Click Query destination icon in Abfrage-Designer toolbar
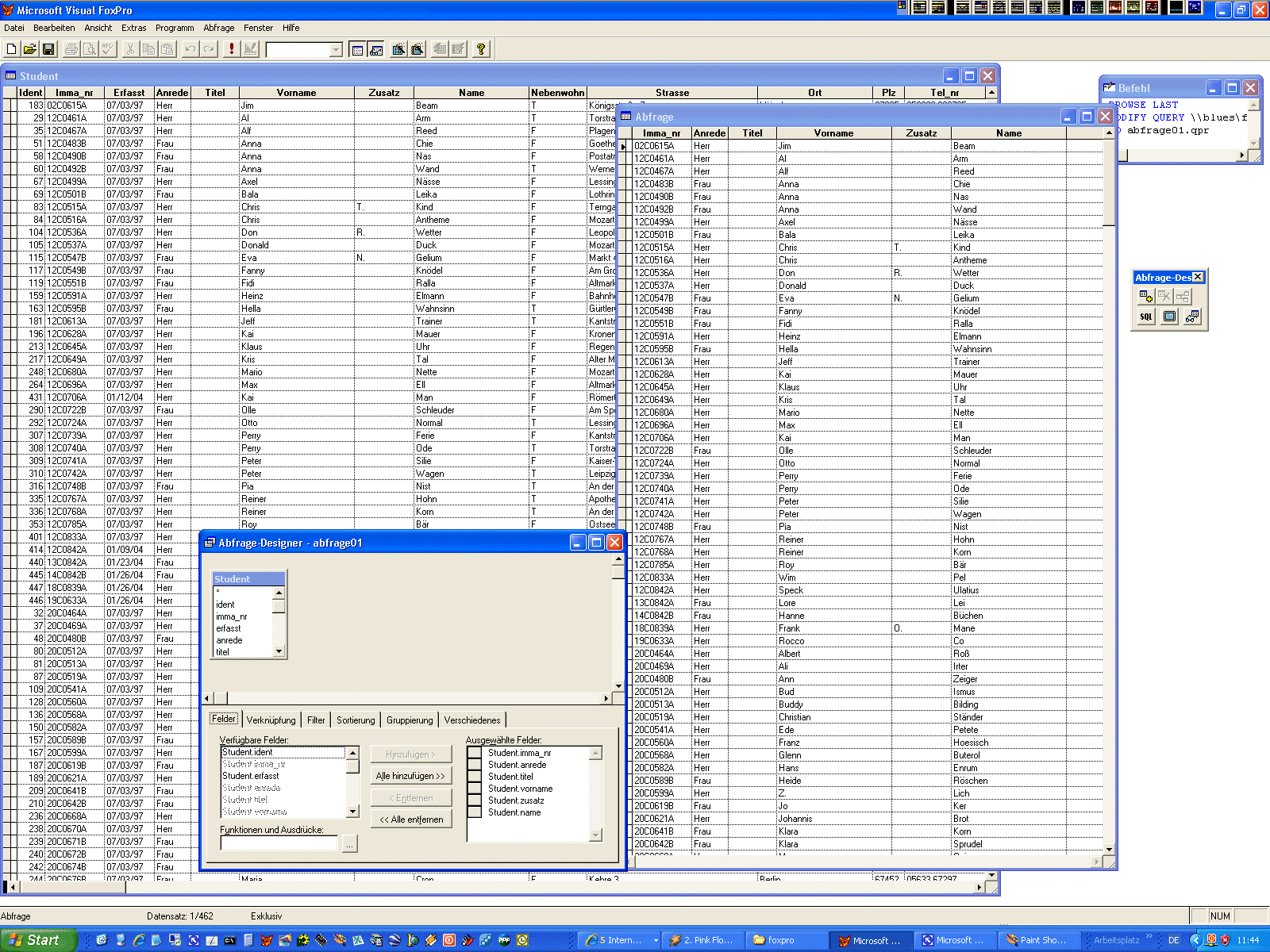 (1192, 317)
